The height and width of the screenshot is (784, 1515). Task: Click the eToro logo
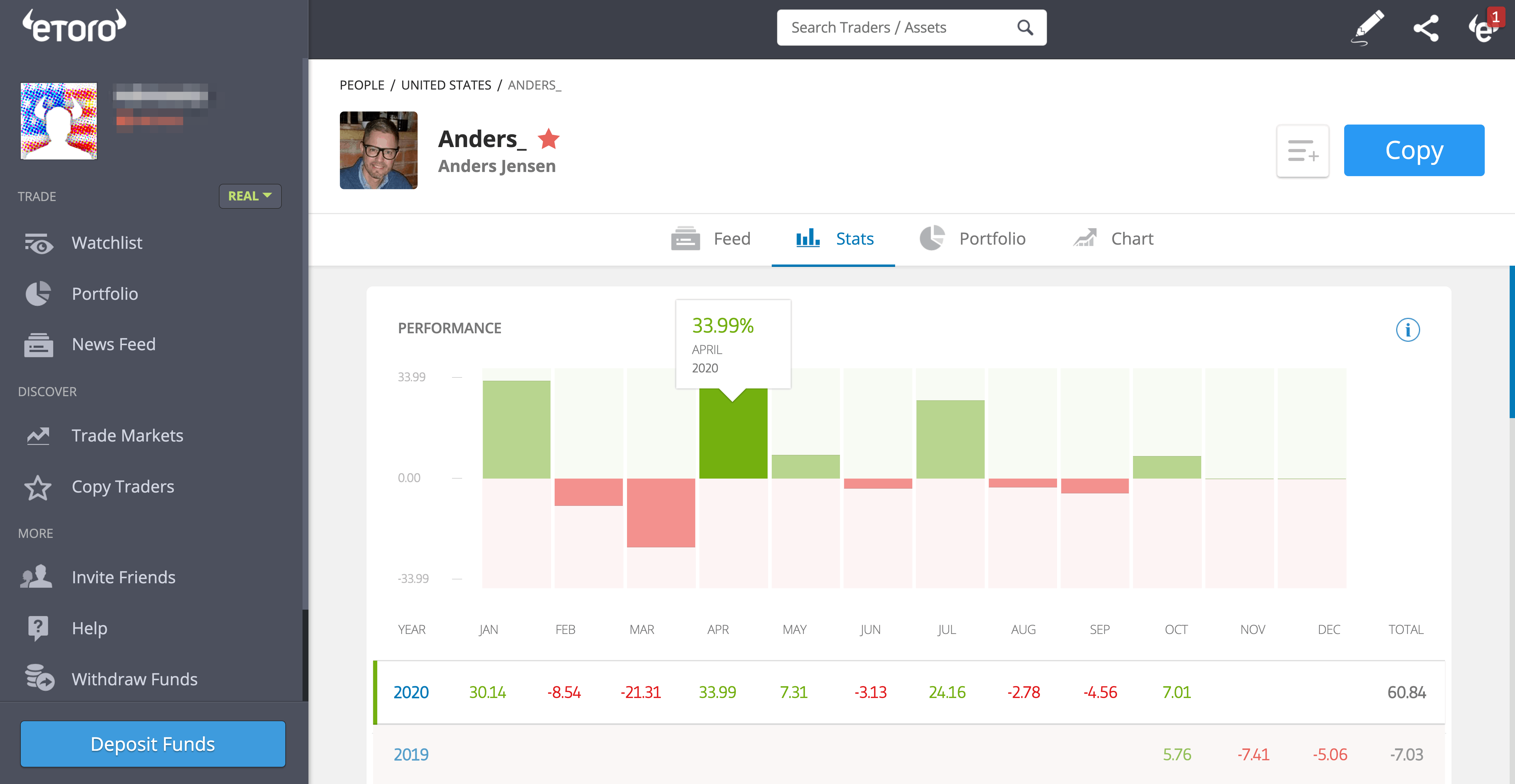[x=74, y=26]
